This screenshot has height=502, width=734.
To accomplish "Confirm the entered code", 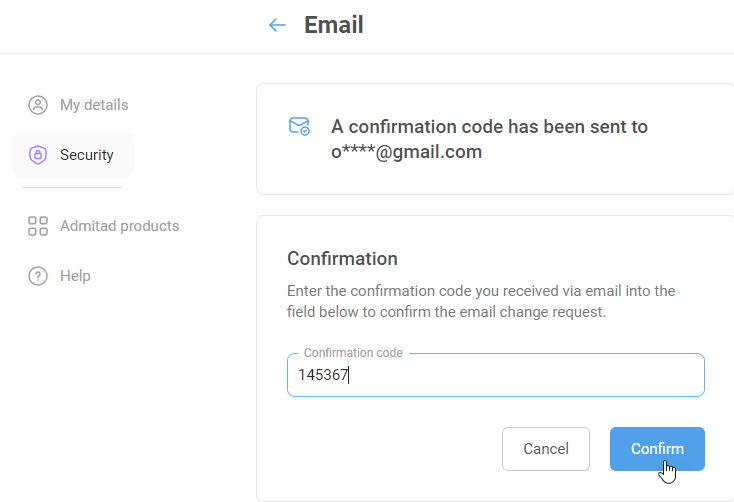I will pos(657,449).
